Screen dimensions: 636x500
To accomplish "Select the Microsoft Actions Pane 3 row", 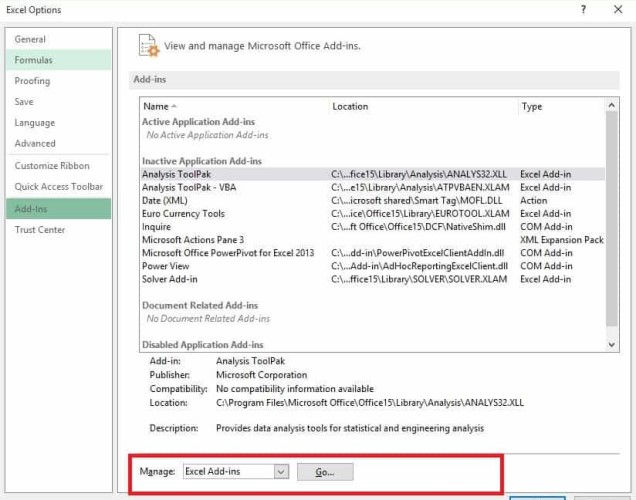I will click(x=373, y=240).
